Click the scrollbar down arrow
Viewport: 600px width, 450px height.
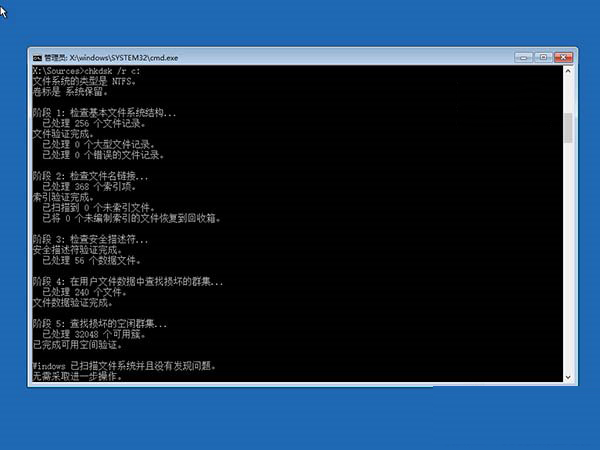568,377
